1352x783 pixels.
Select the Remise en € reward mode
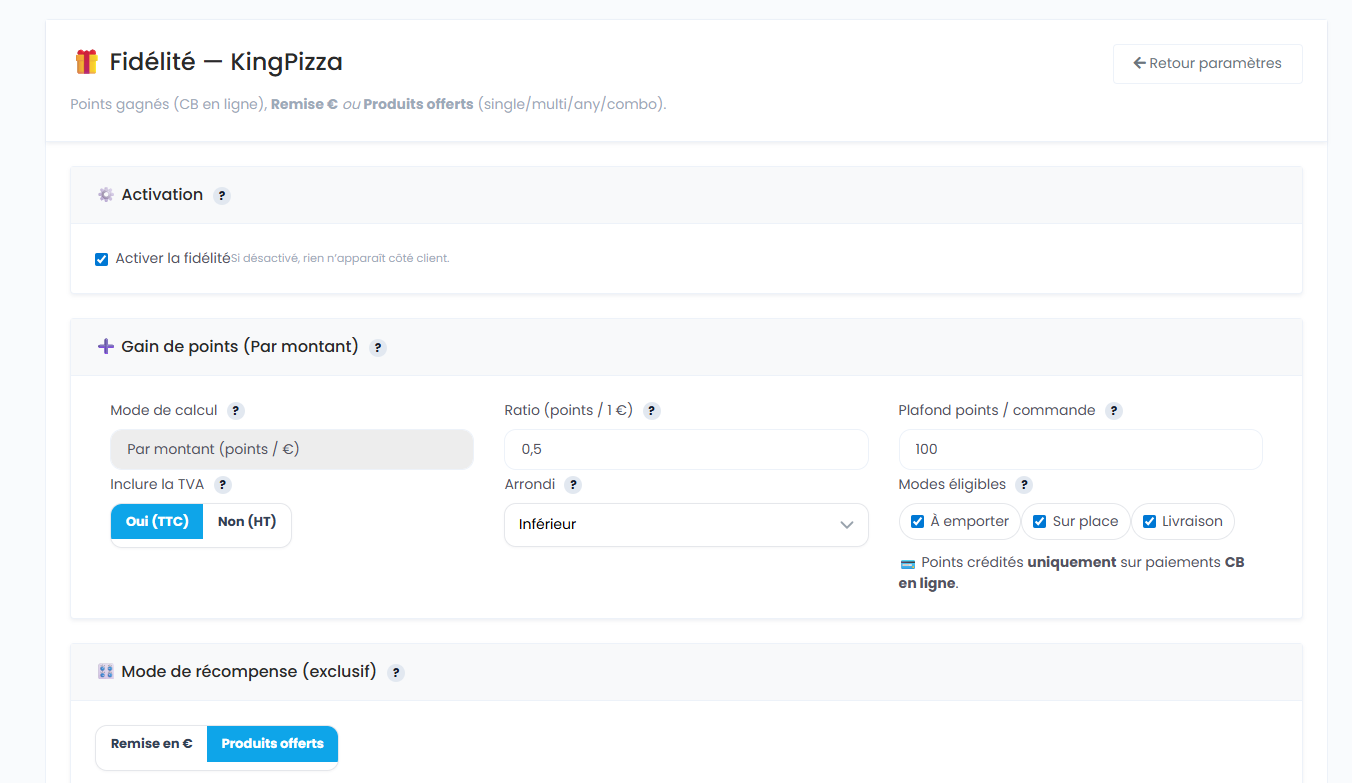point(152,744)
